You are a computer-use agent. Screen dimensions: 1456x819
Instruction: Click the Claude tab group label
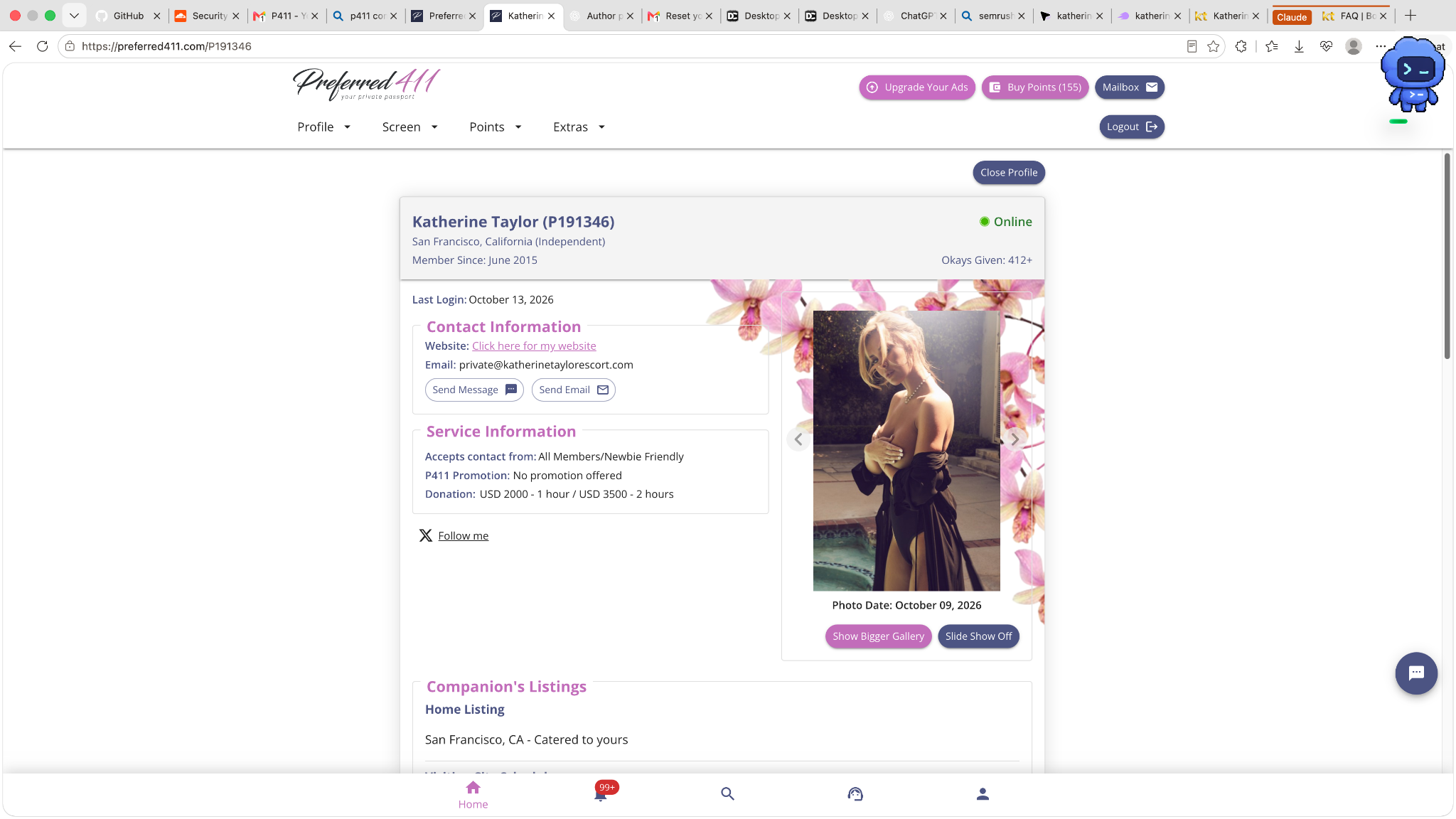(1292, 17)
